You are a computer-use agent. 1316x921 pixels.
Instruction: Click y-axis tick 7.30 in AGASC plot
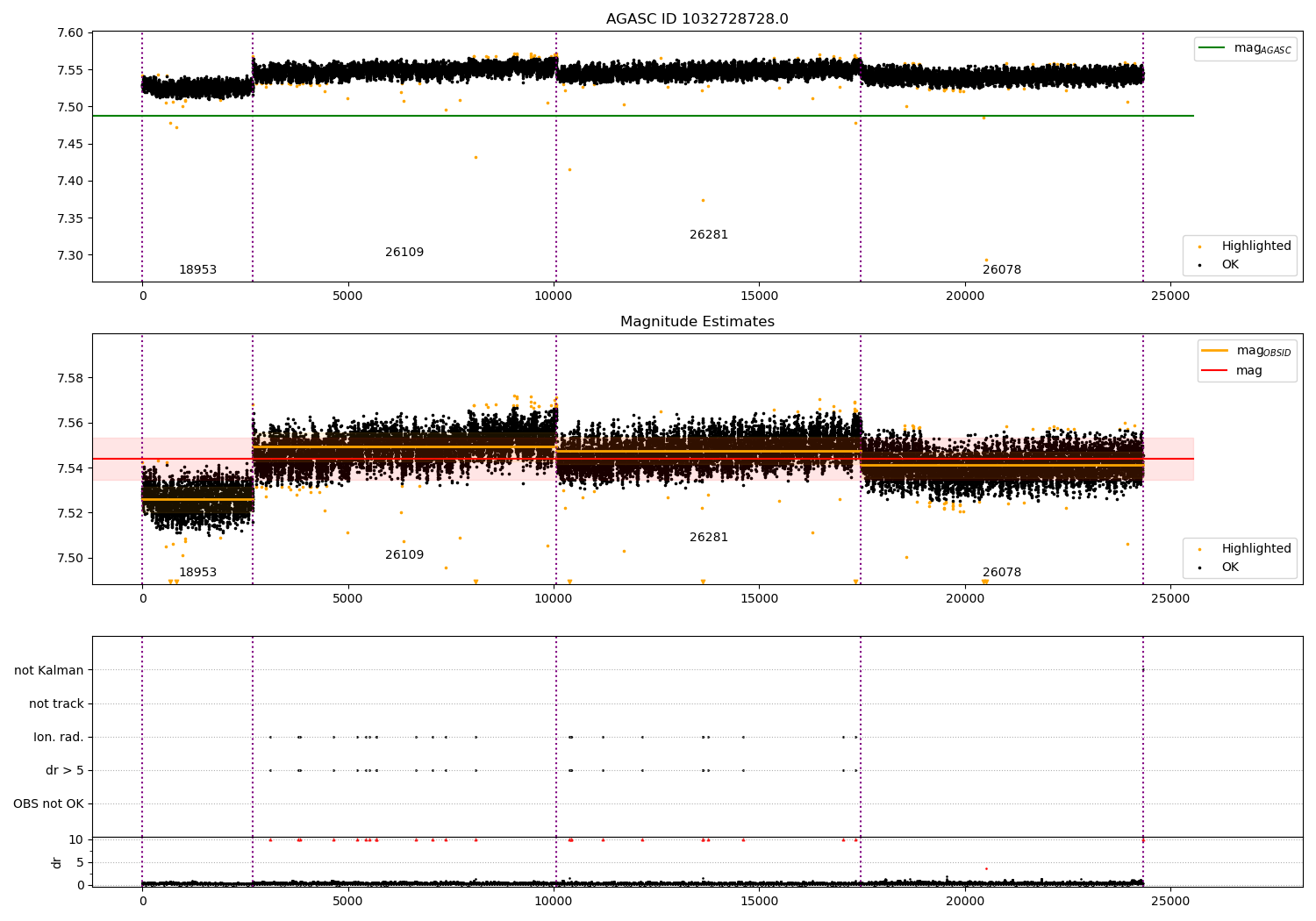[x=70, y=256]
